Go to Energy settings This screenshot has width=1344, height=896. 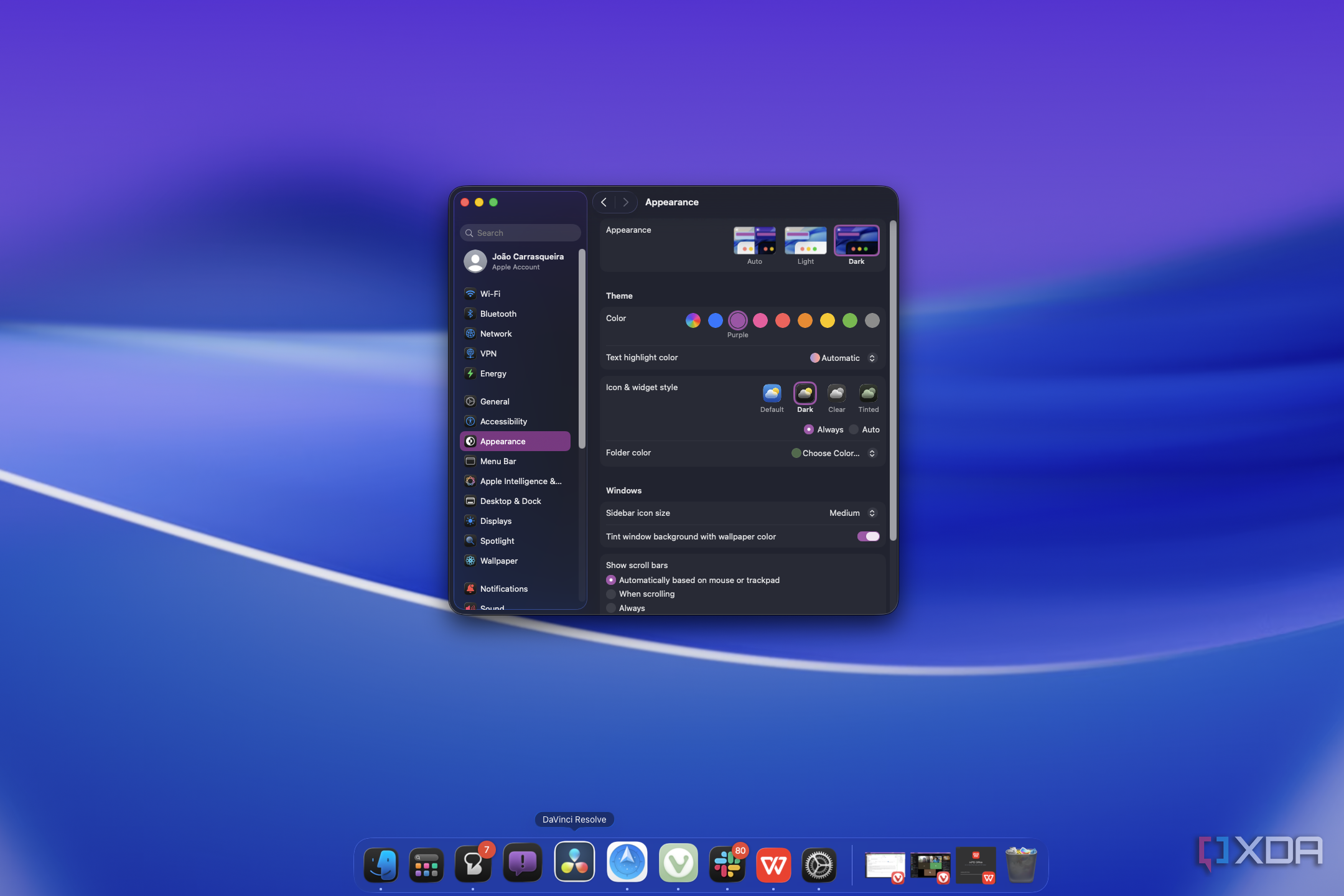(515, 373)
